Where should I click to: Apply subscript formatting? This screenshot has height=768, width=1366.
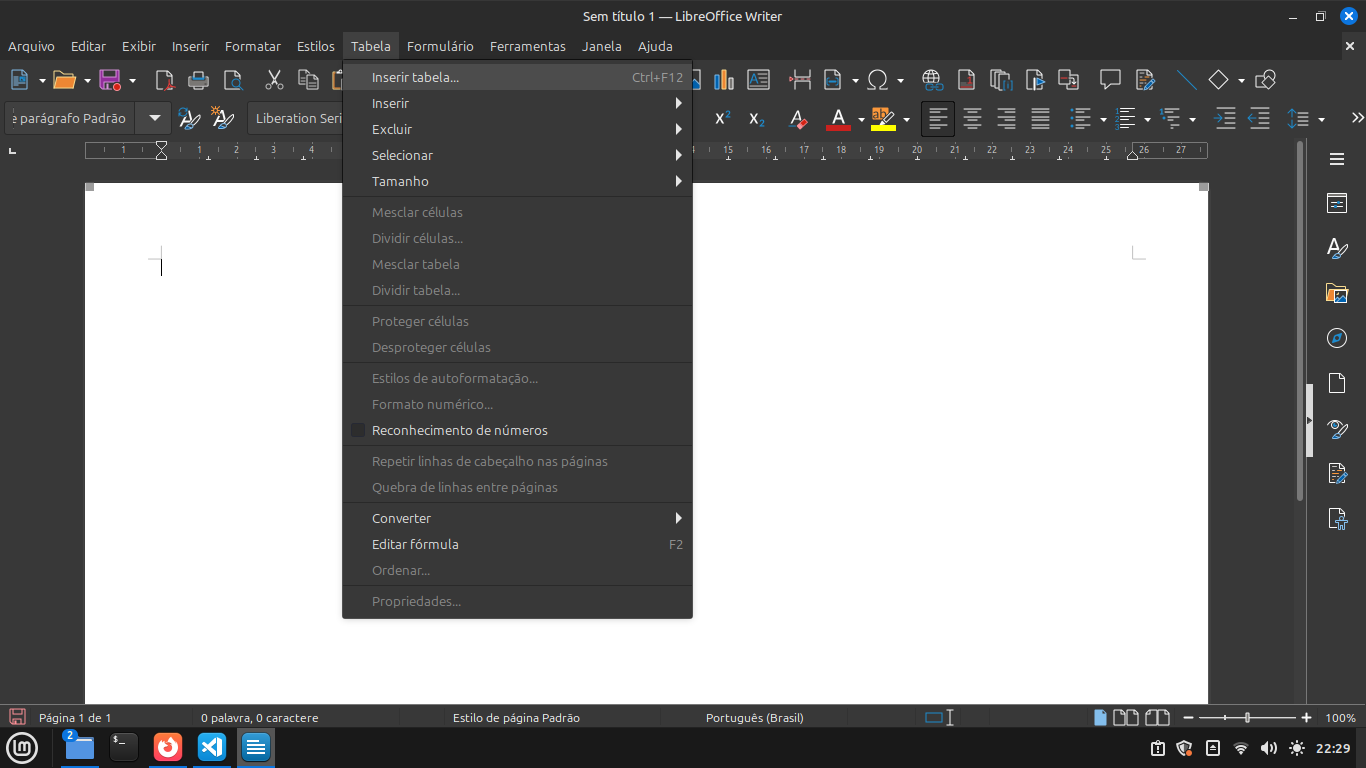(757, 119)
